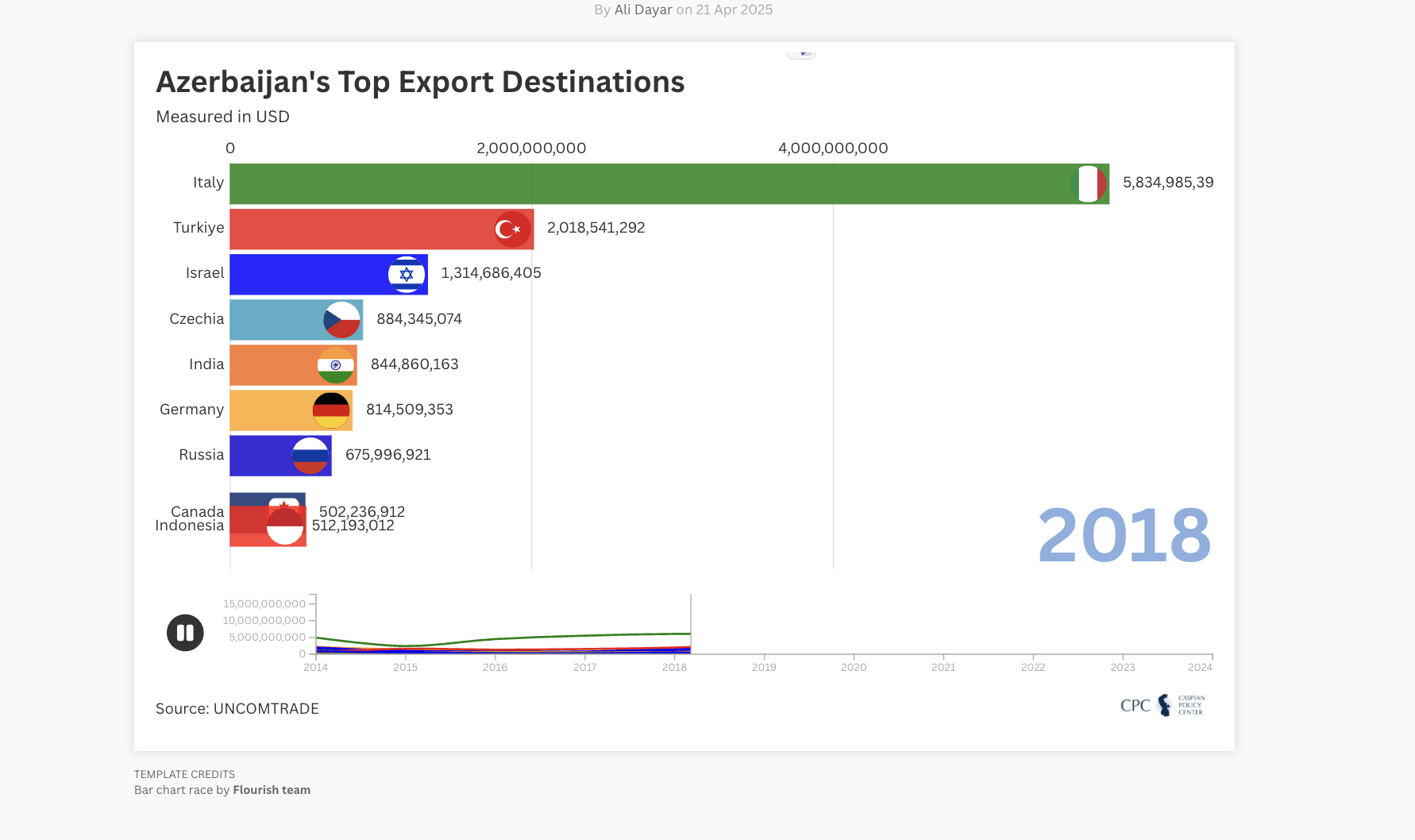
Task: Select 2014 on the timeline axis
Action: pyautogui.click(x=316, y=667)
